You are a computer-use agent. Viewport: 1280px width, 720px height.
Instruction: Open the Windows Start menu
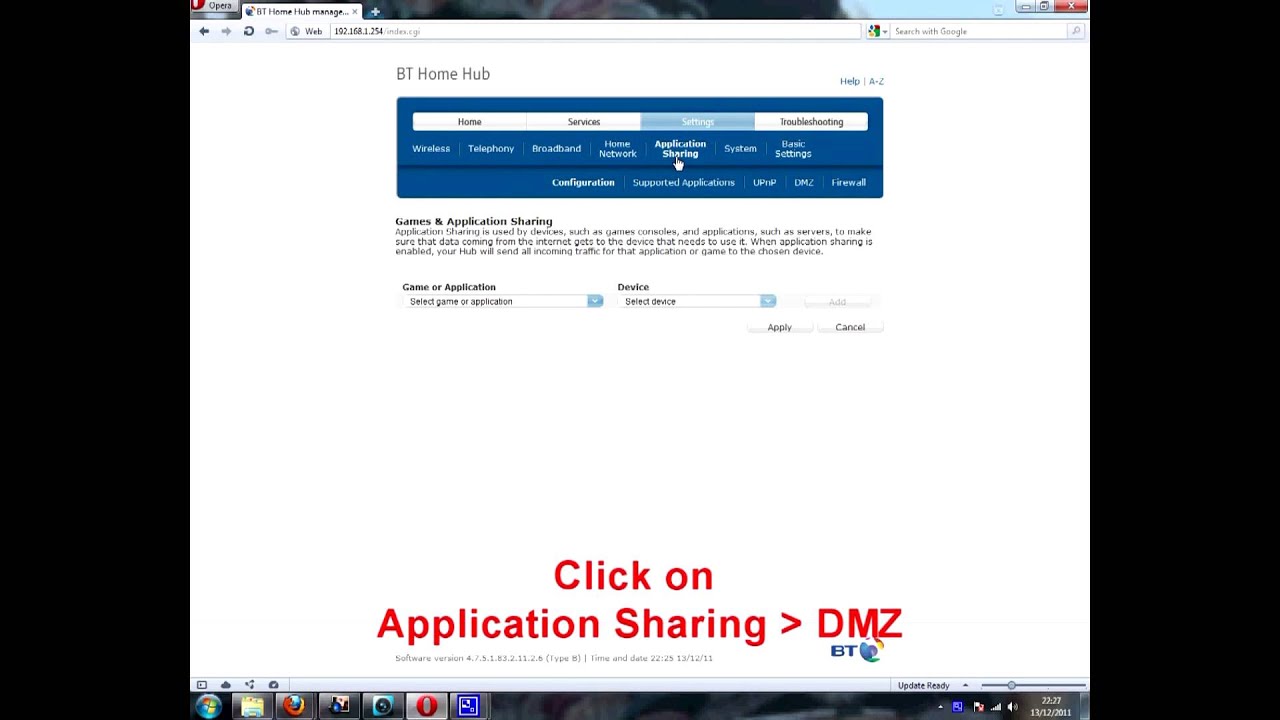click(x=209, y=706)
